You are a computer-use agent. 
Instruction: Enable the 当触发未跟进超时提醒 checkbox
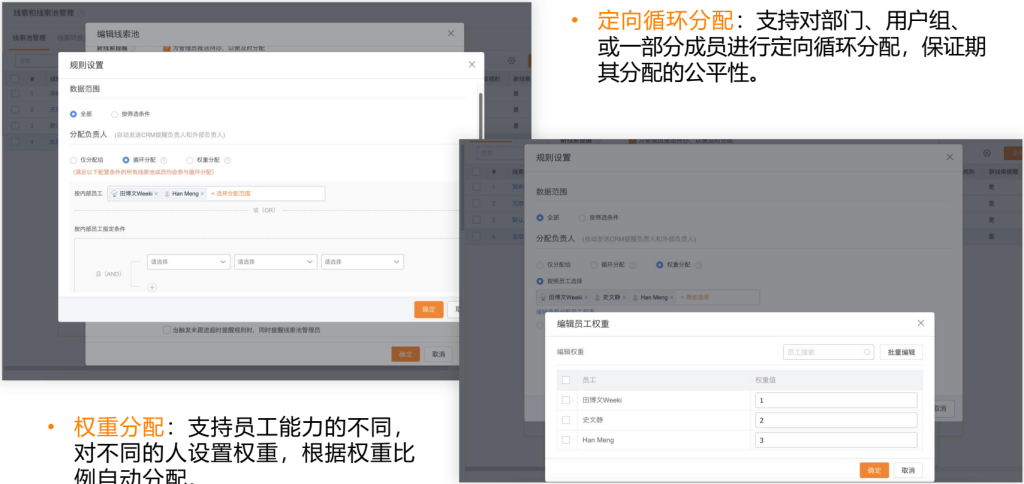pos(166,330)
